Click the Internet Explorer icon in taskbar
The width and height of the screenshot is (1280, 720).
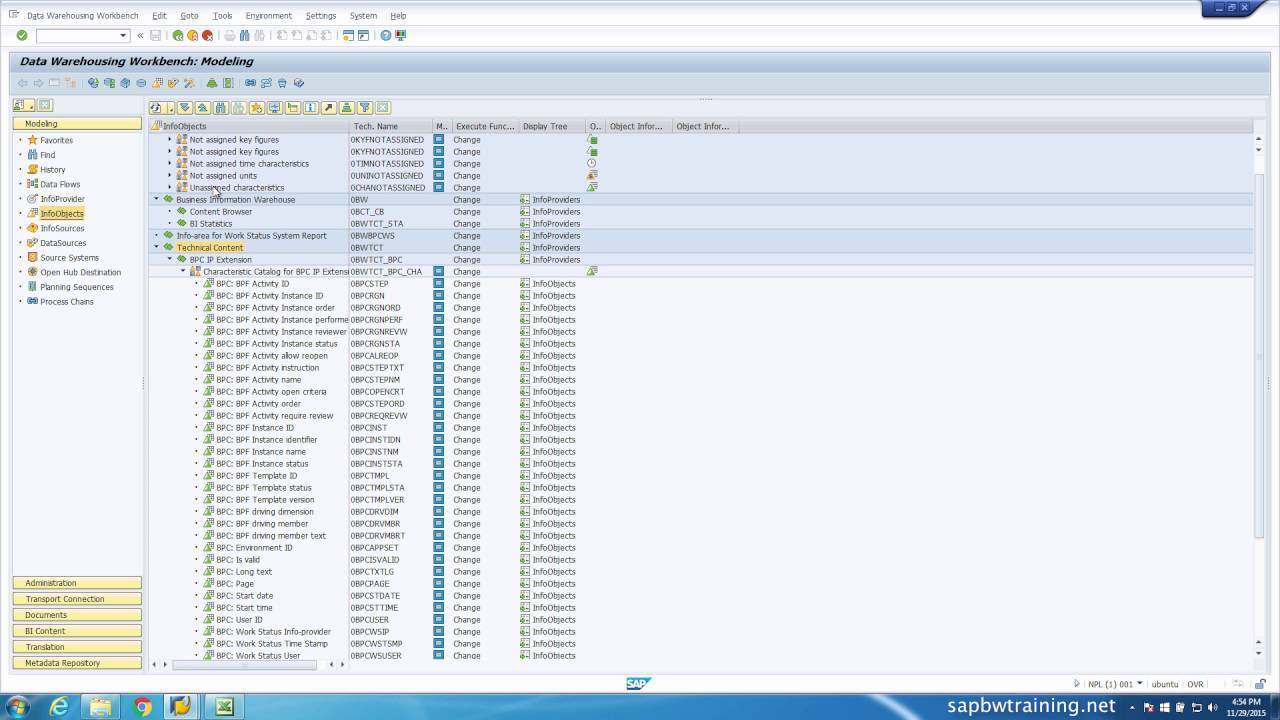pyautogui.click(x=60, y=707)
